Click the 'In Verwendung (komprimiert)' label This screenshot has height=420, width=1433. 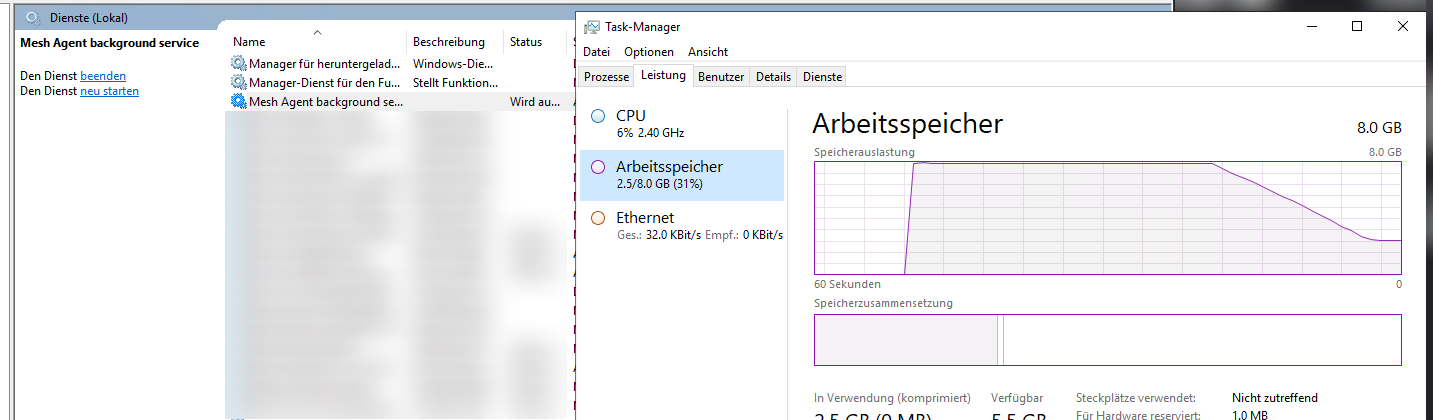coord(893,398)
